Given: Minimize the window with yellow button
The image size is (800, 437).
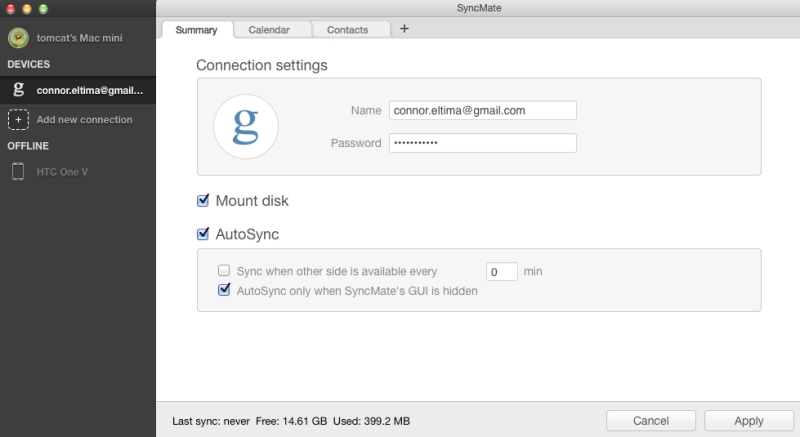Looking at the screenshot, I should point(27,9).
